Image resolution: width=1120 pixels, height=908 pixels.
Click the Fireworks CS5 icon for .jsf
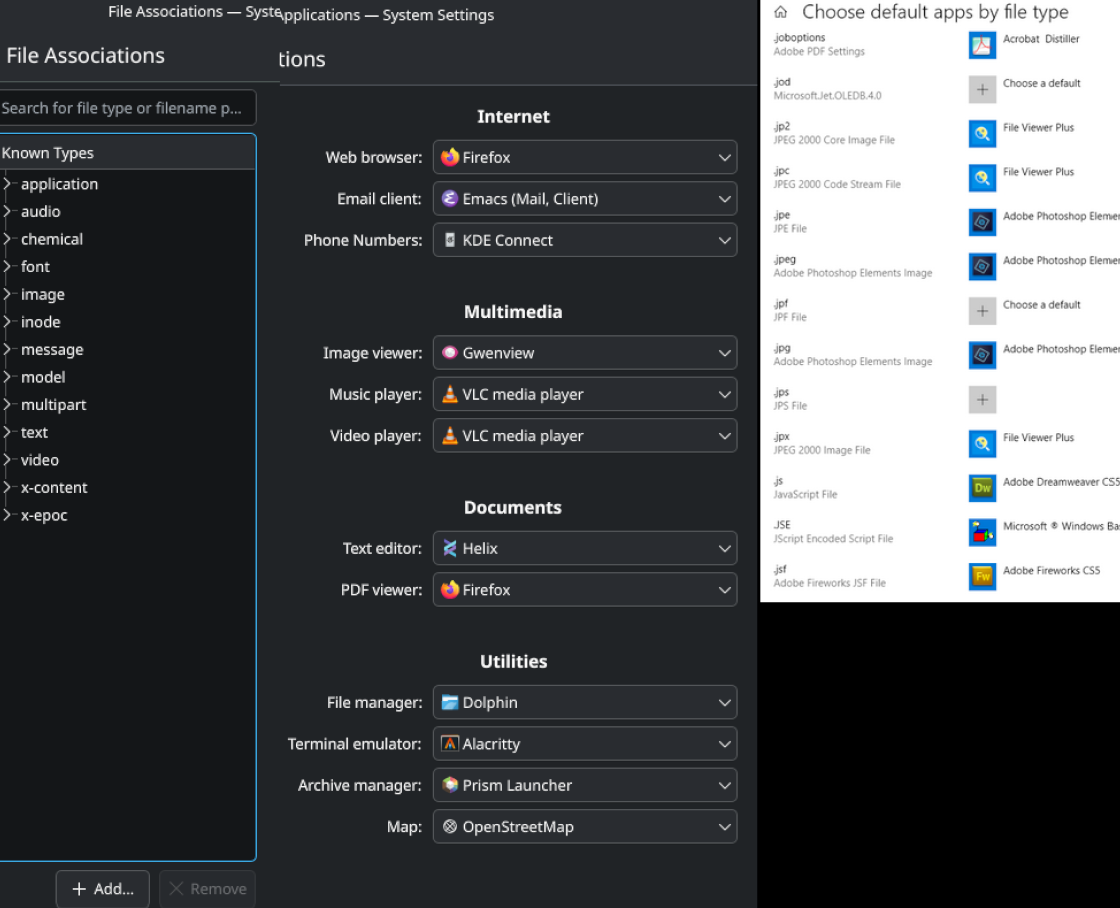tap(982, 577)
